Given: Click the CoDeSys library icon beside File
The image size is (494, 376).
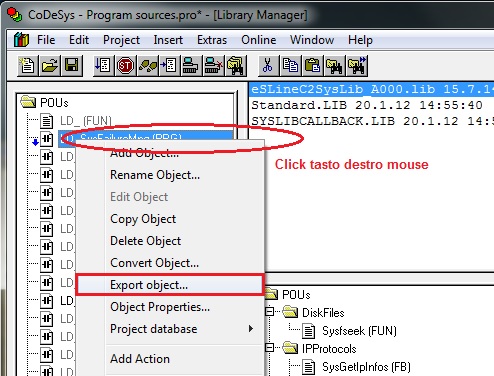Looking at the screenshot, I should pyautogui.click(x=22, y=40).
